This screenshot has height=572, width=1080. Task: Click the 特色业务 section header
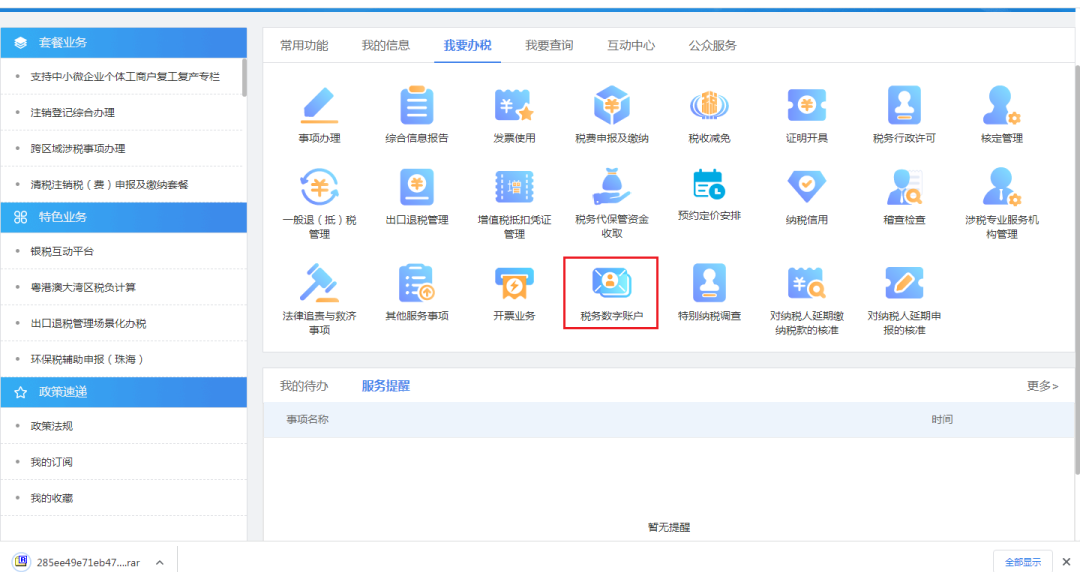click(x=123, y=217)
